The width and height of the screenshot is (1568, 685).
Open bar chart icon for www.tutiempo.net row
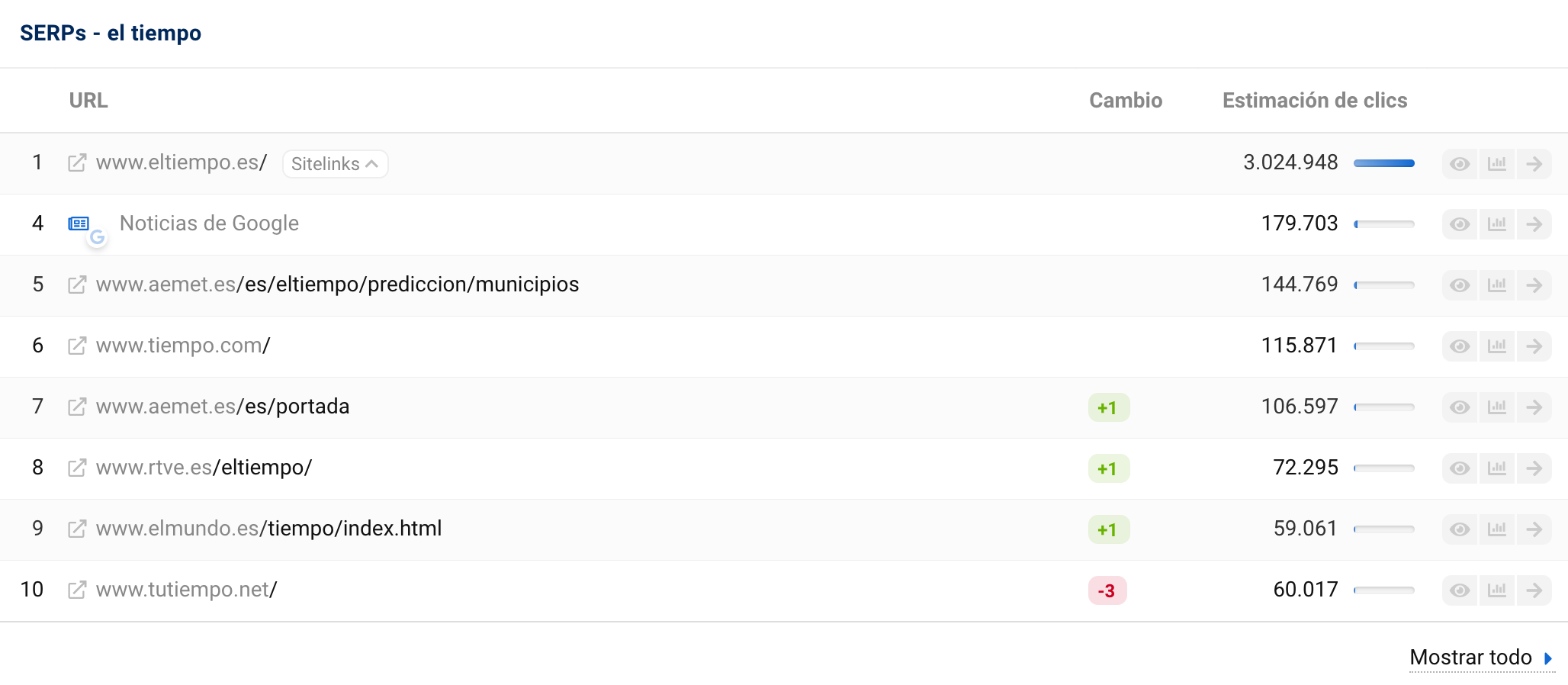pyautogui.click(x=1496, y=590)
